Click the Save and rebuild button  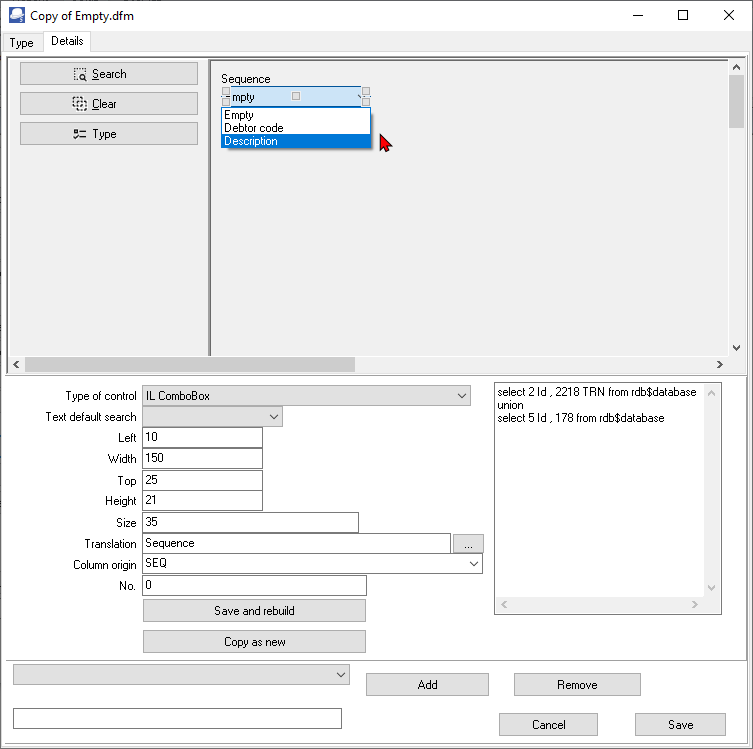coord(254,611)
